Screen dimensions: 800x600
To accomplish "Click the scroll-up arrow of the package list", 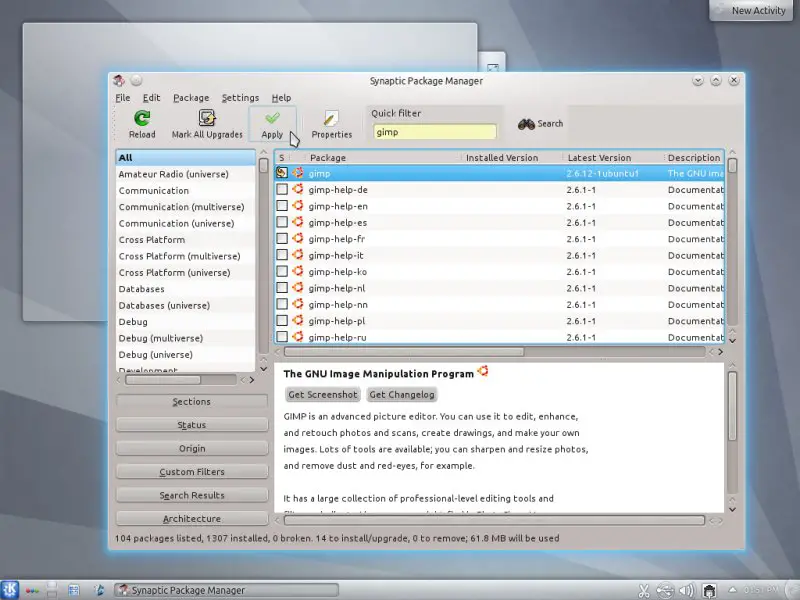I will tap(733, 152).
